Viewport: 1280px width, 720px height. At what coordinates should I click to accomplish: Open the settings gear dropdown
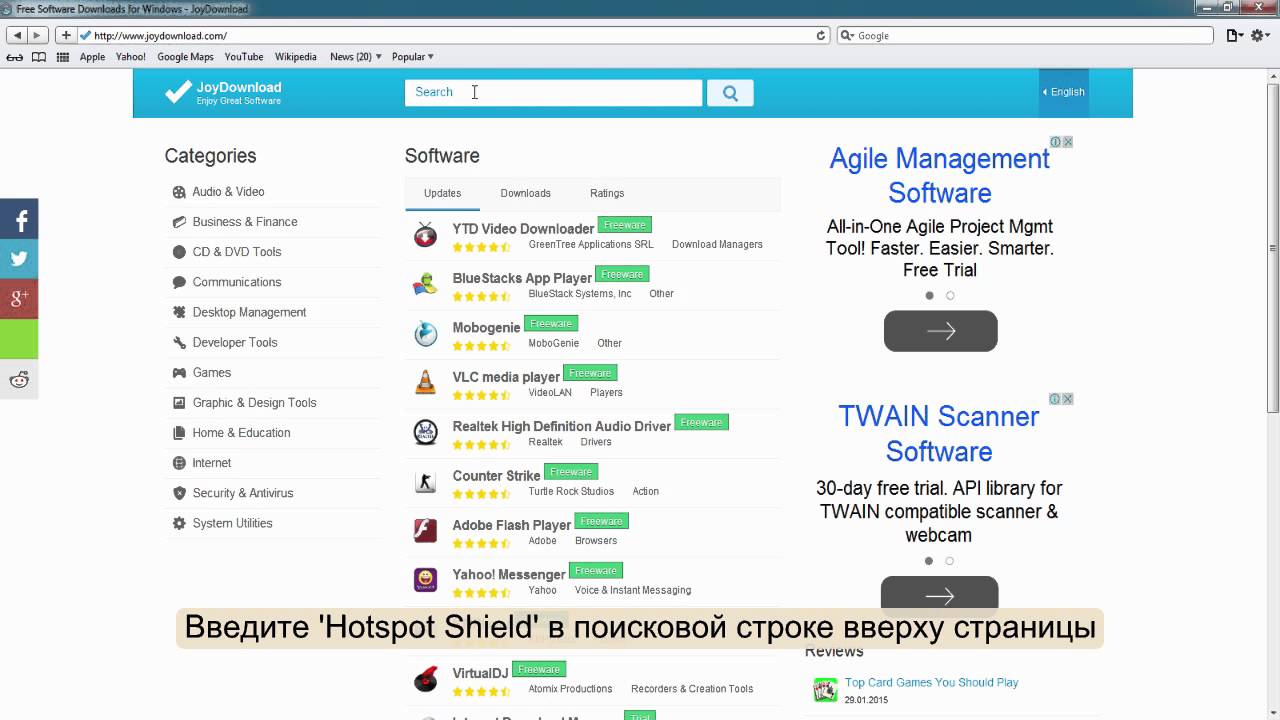click(x=1260, y=35)
